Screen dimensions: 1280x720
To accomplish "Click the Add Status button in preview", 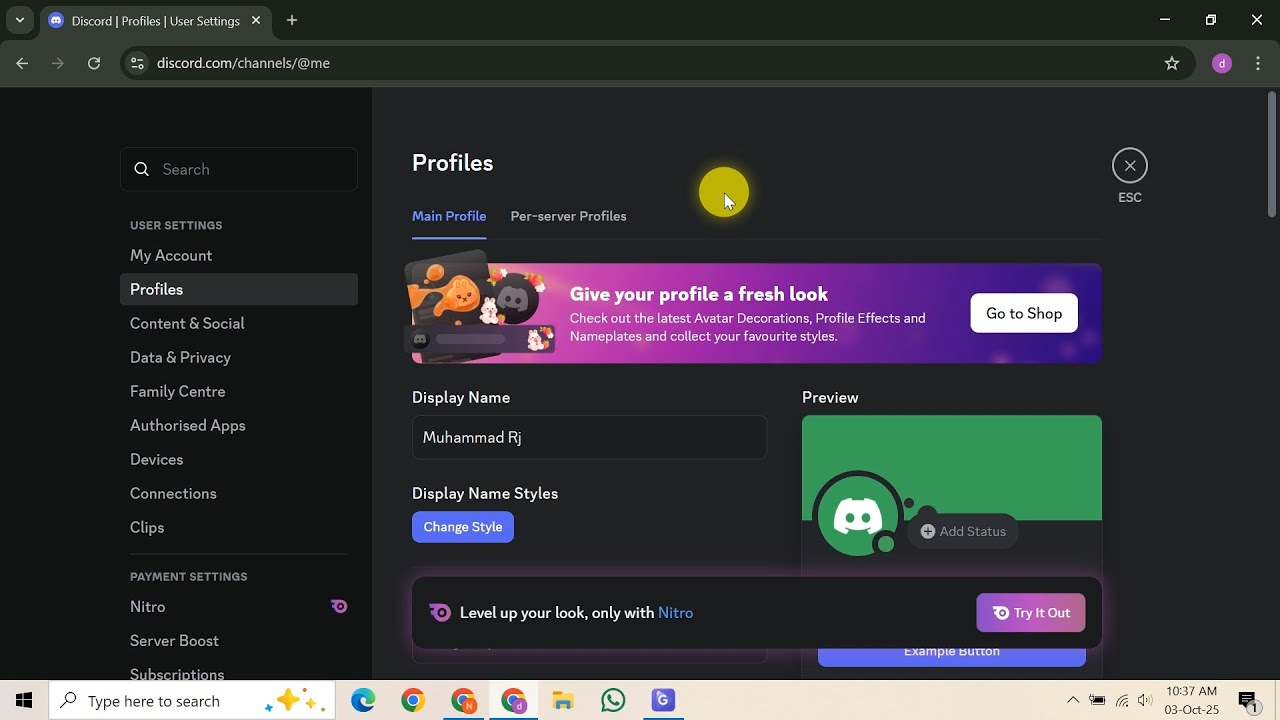I will 964,531.
